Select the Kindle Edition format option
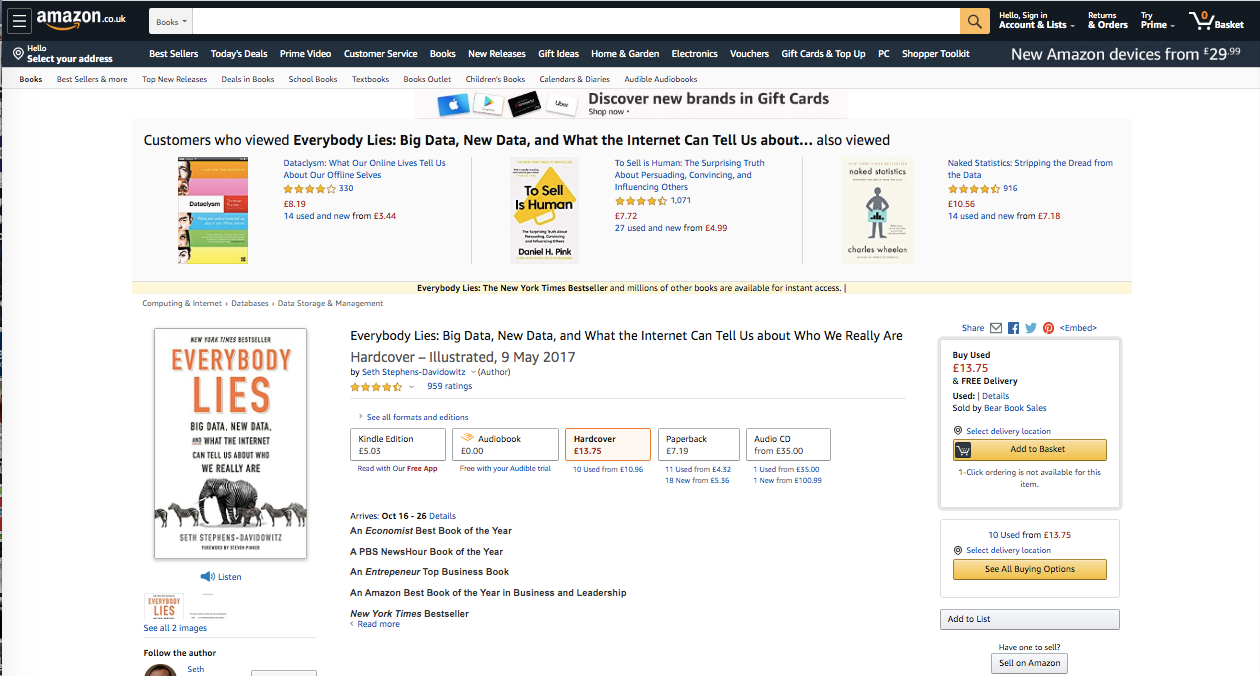The height and width of the screenshot is (676, 1260). pyautogui.click(x=397, y=444)
